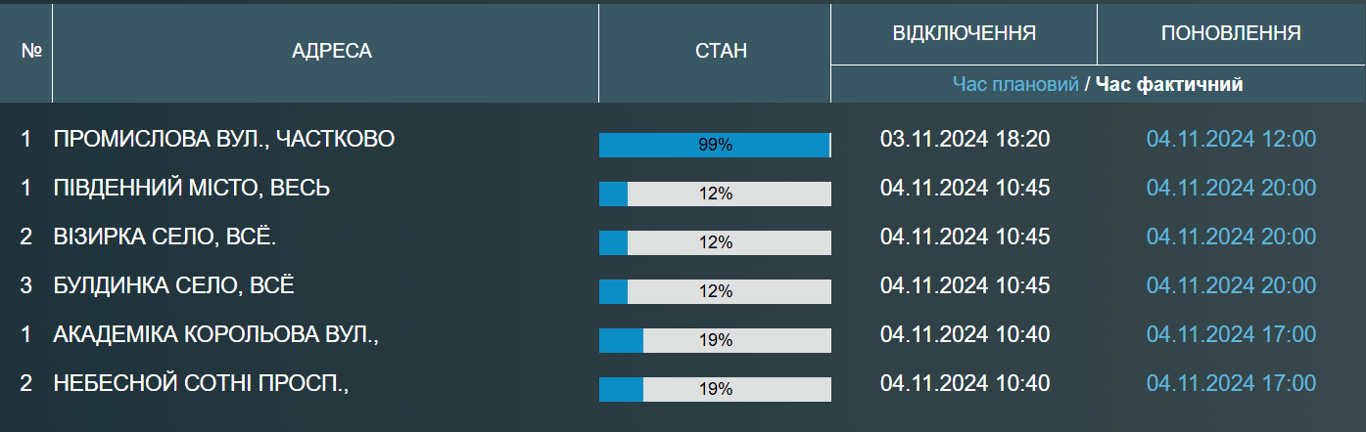Click the ВІЗИРКА СЕЛО address row
The image size is (1366, 432).
[x=165, y=237]
